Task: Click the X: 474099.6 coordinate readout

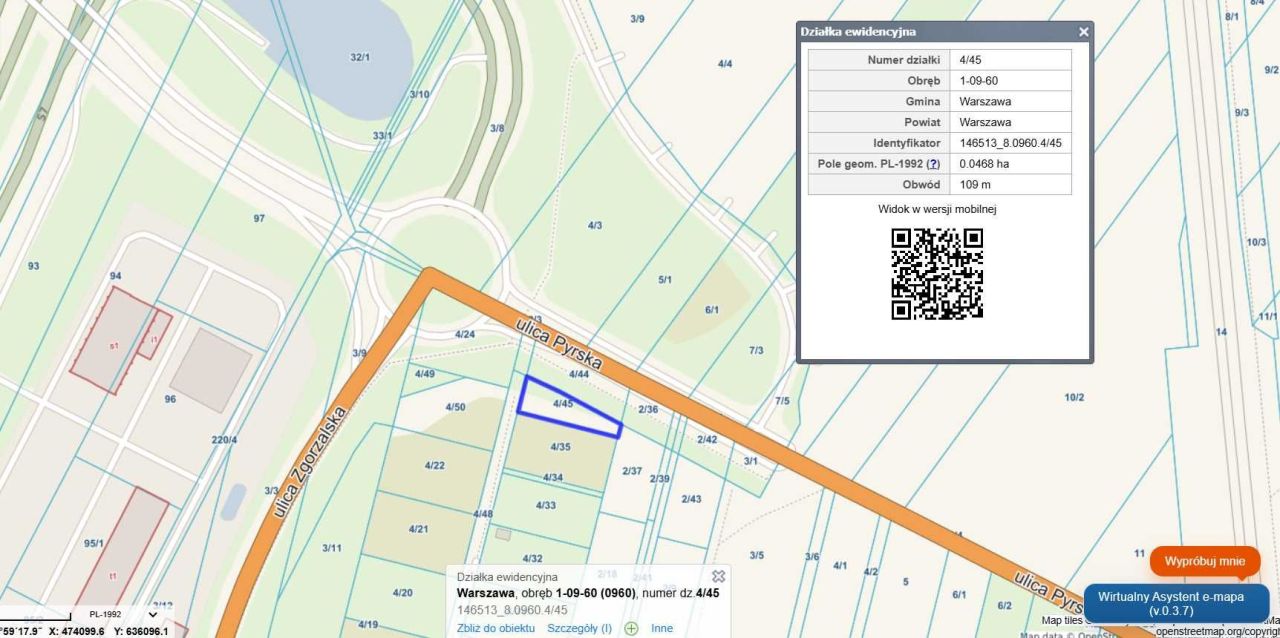Action: (x=76, y=631)
